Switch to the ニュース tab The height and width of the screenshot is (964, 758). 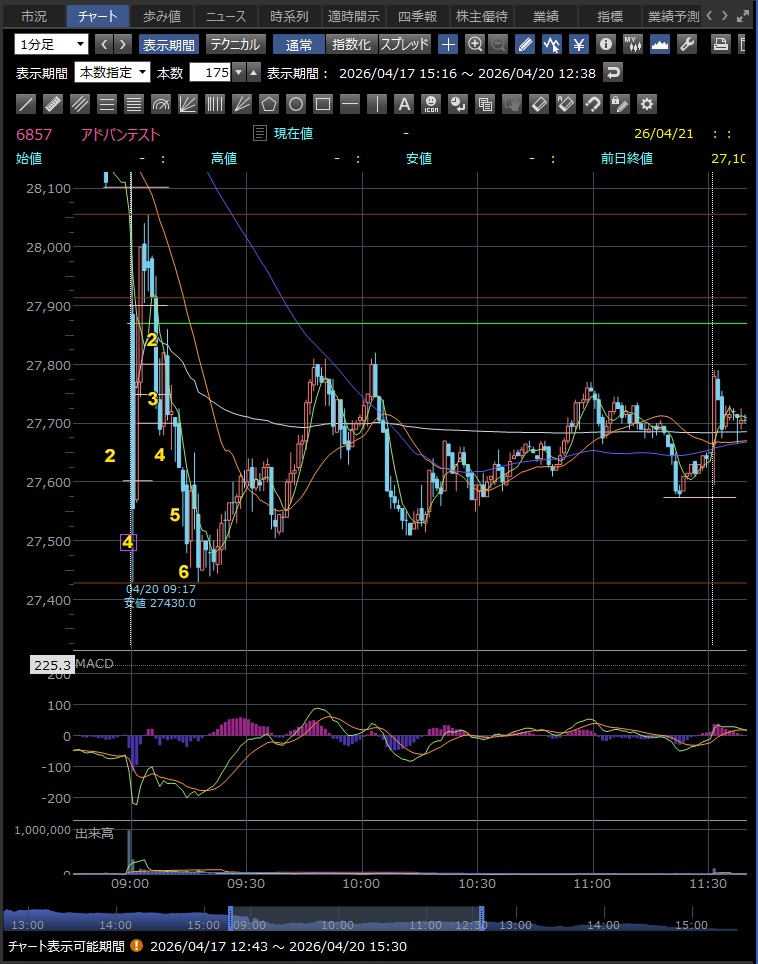(x=226, y=16)
